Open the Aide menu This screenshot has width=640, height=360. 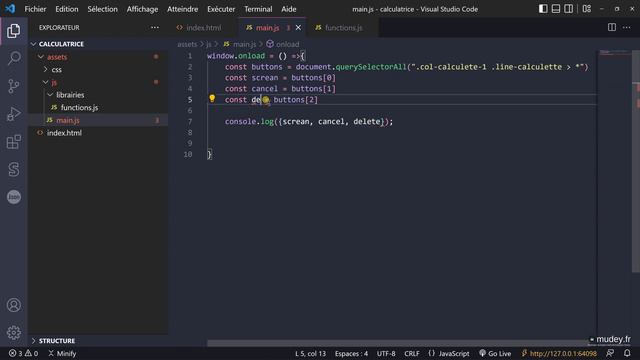click(289, 9)
